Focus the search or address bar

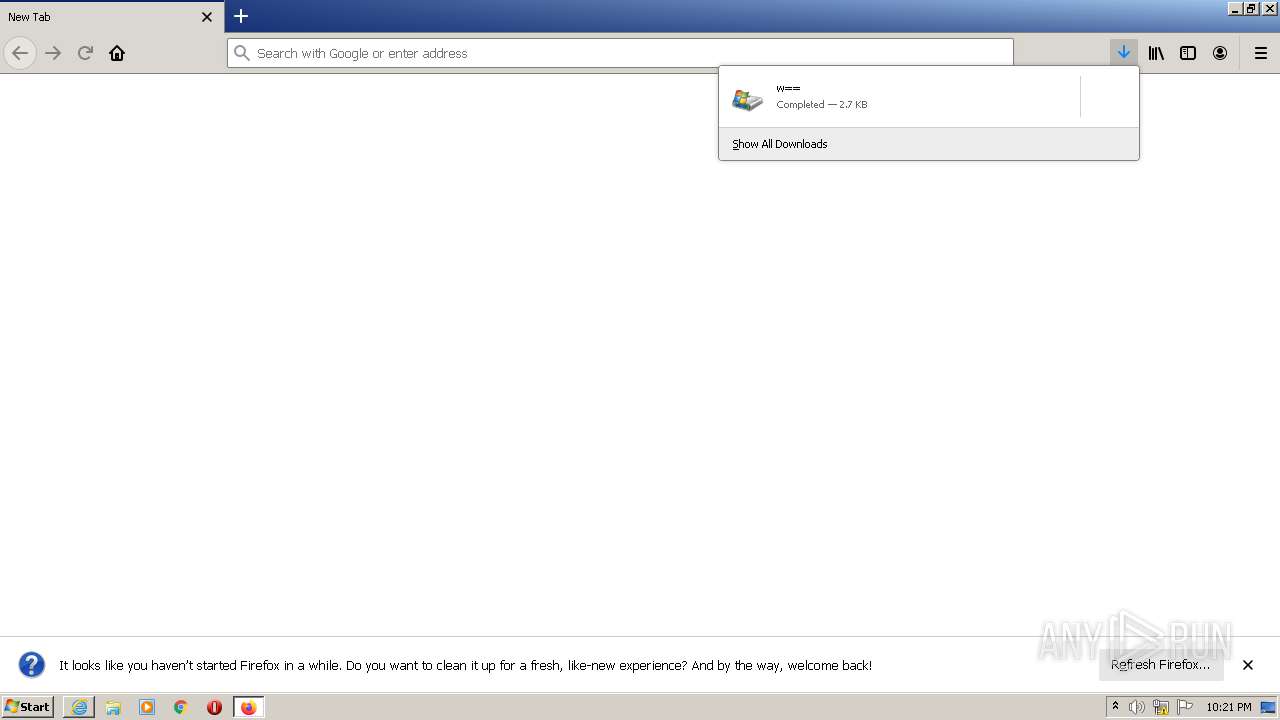coord(620,53)
